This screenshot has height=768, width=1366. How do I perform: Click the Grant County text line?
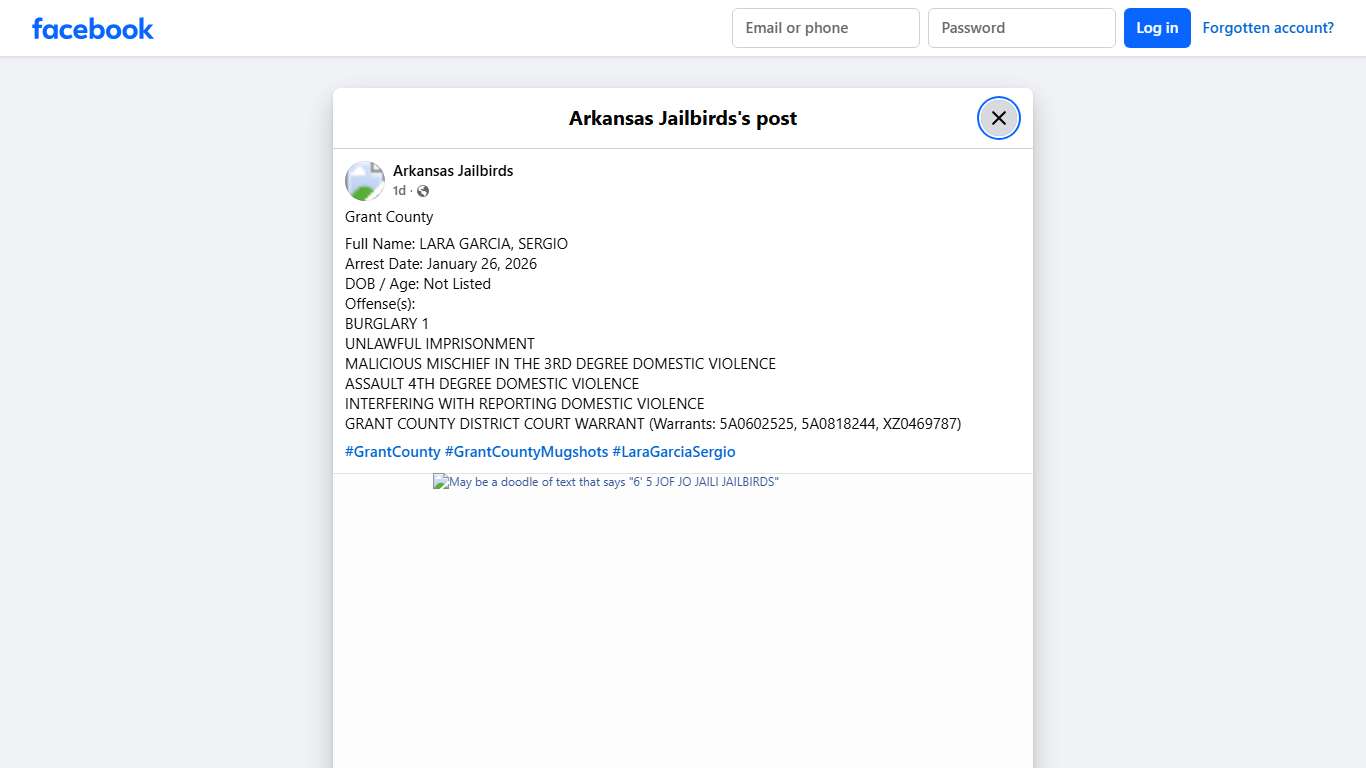389,217
